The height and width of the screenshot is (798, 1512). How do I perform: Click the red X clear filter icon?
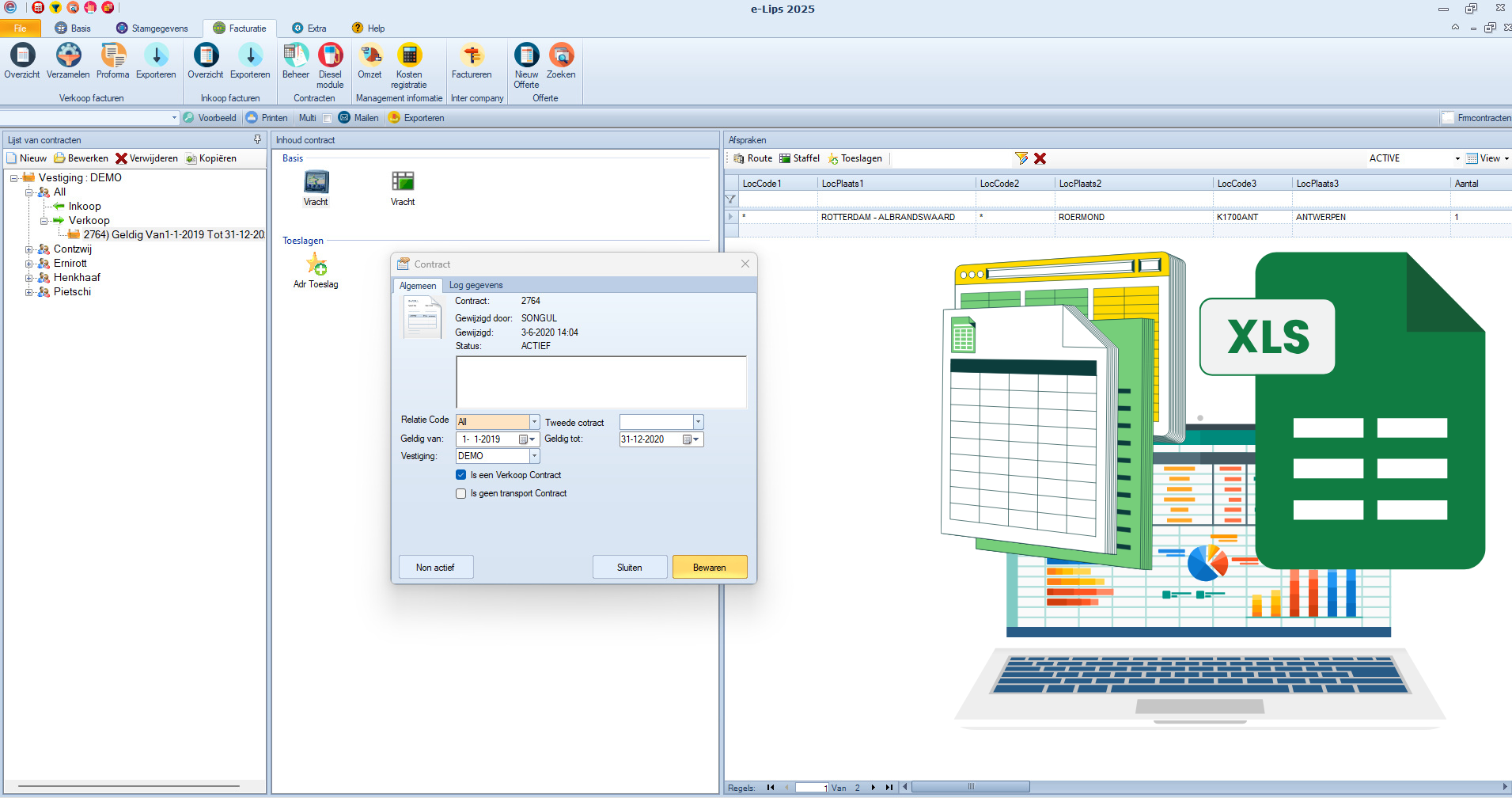click(x=1040, y=158)
